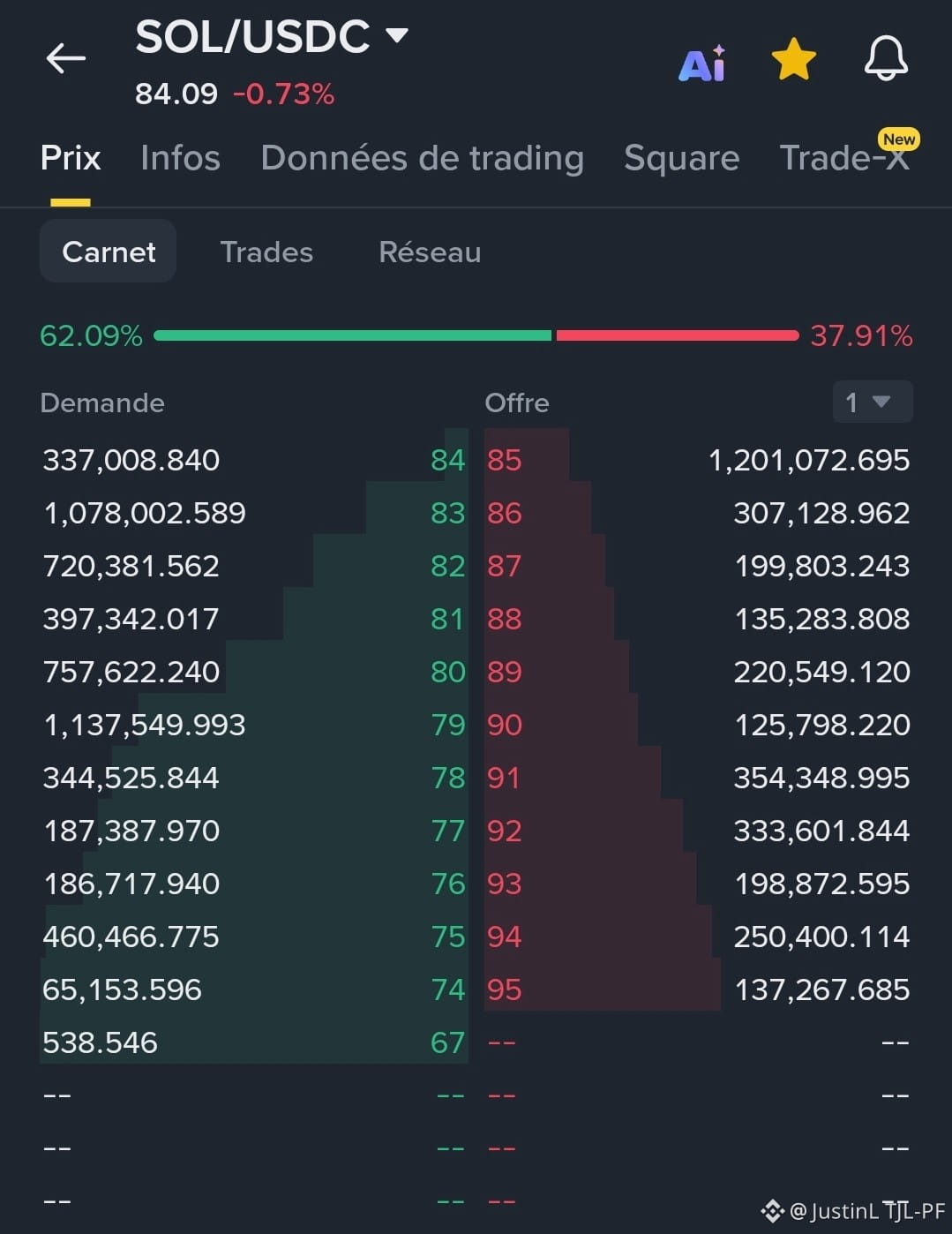Select bid price 81

[x=447, y=619]
